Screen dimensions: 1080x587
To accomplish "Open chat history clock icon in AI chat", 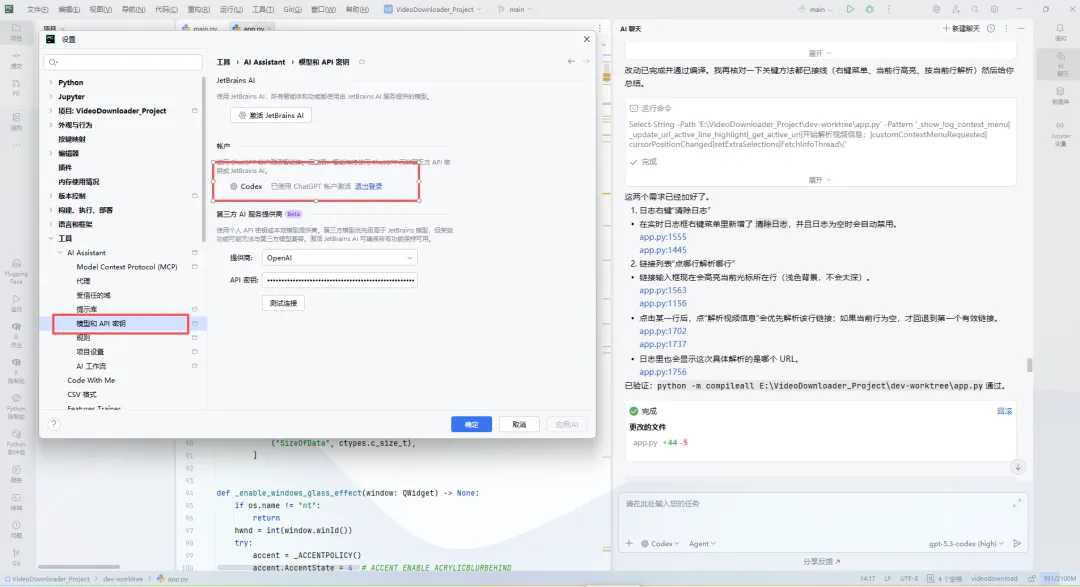I will click(x=990, y=28).
